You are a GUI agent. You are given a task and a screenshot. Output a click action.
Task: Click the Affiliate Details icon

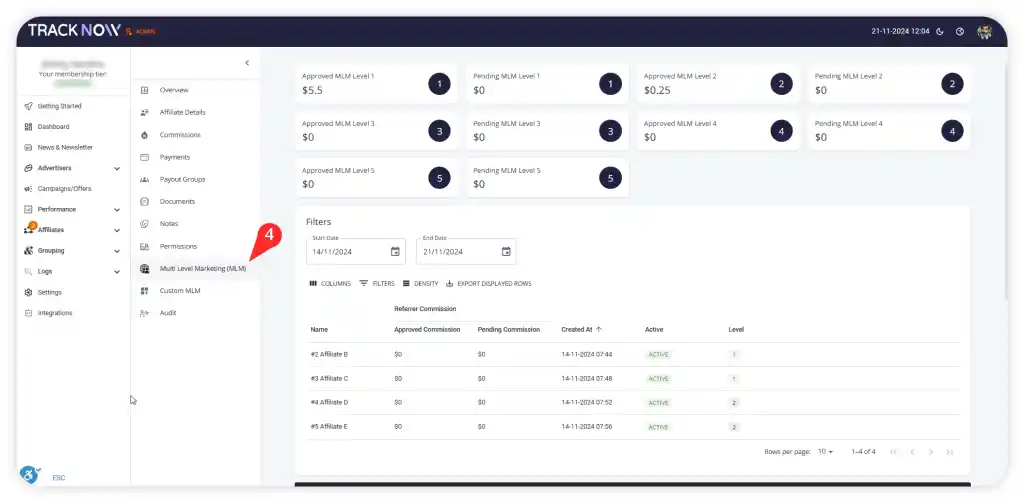pos(145,112)
